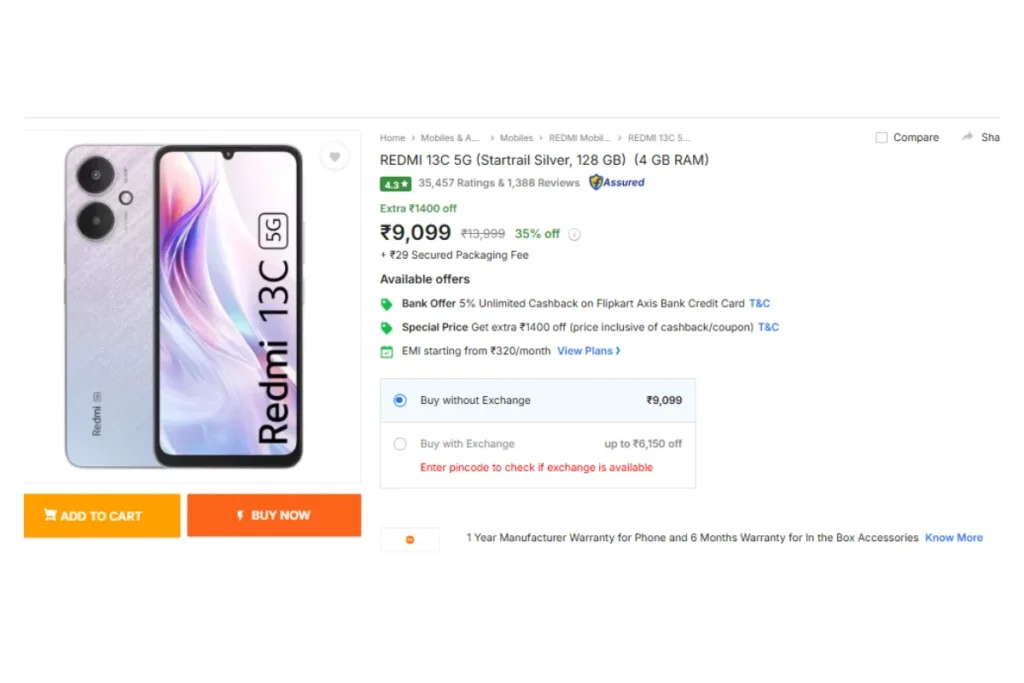Add the phone to cart
Screen dimensions: 1024x683
coord(102,516)
